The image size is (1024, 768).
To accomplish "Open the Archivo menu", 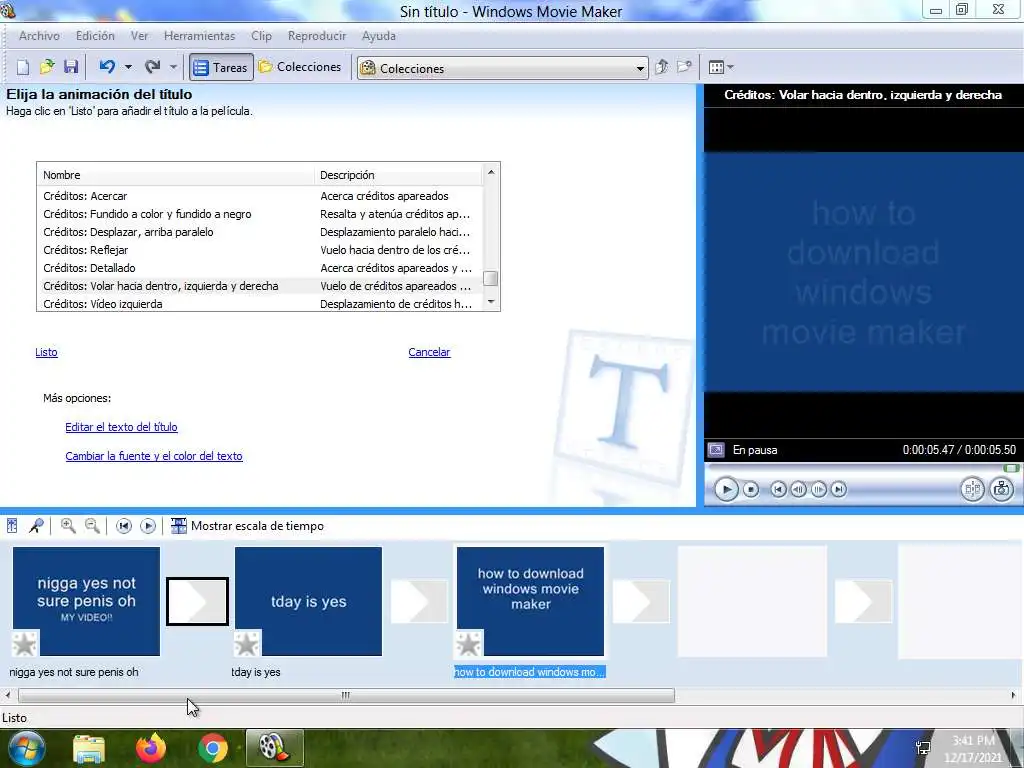I will (x=39, y=36).
